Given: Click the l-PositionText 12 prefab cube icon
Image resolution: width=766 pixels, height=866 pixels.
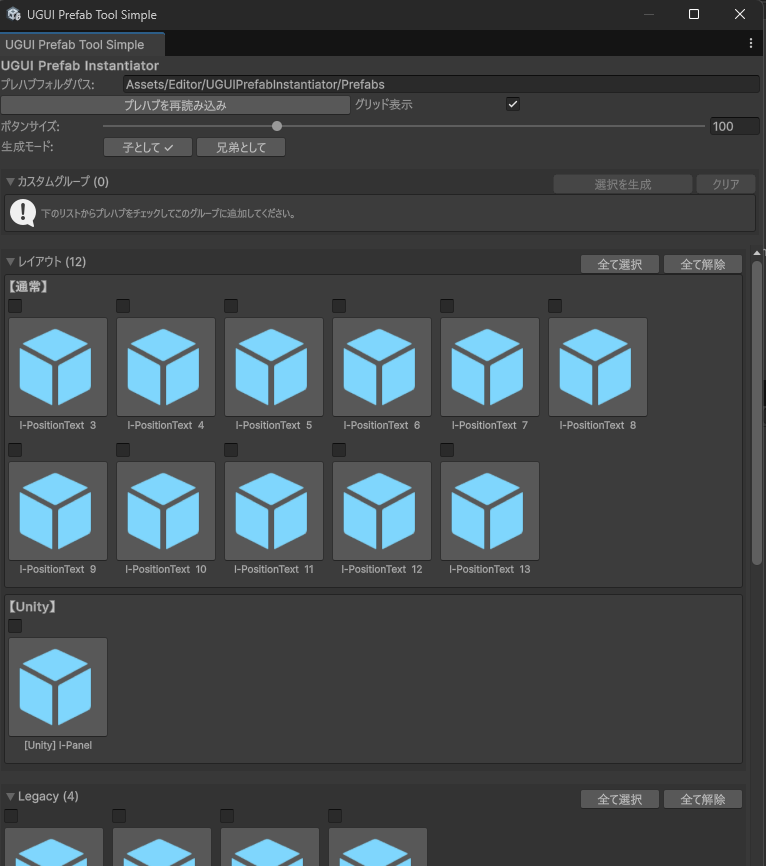Looking at the screenshot, I should click(x=382, y=511).
